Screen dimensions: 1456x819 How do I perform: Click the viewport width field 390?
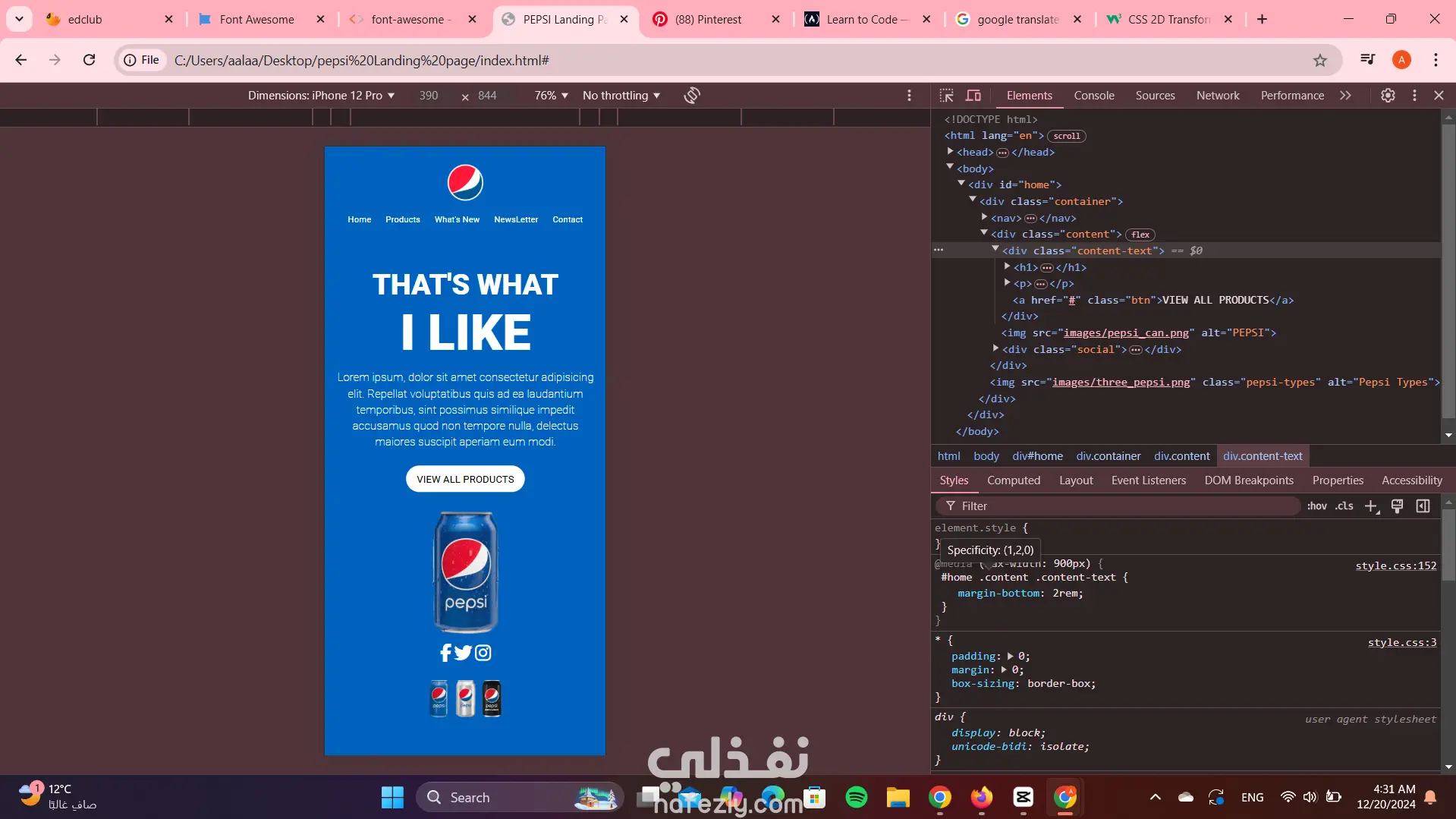[429, 96]
